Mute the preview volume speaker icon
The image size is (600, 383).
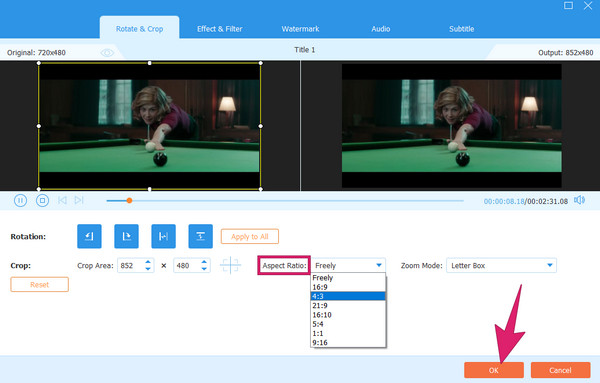click(x=579, y=200)
